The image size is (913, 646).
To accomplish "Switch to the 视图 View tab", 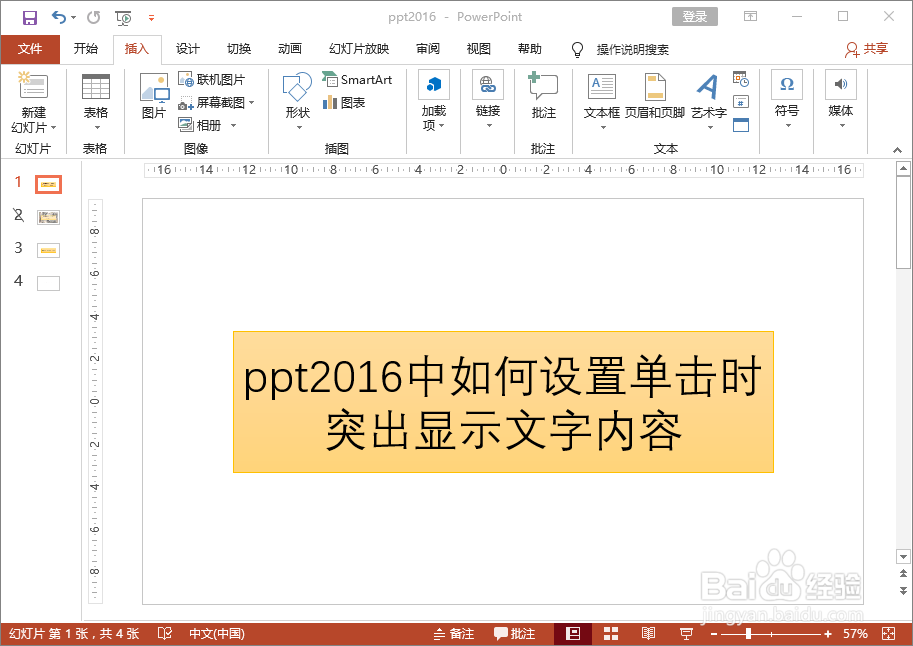I will [x=479, y=49].
